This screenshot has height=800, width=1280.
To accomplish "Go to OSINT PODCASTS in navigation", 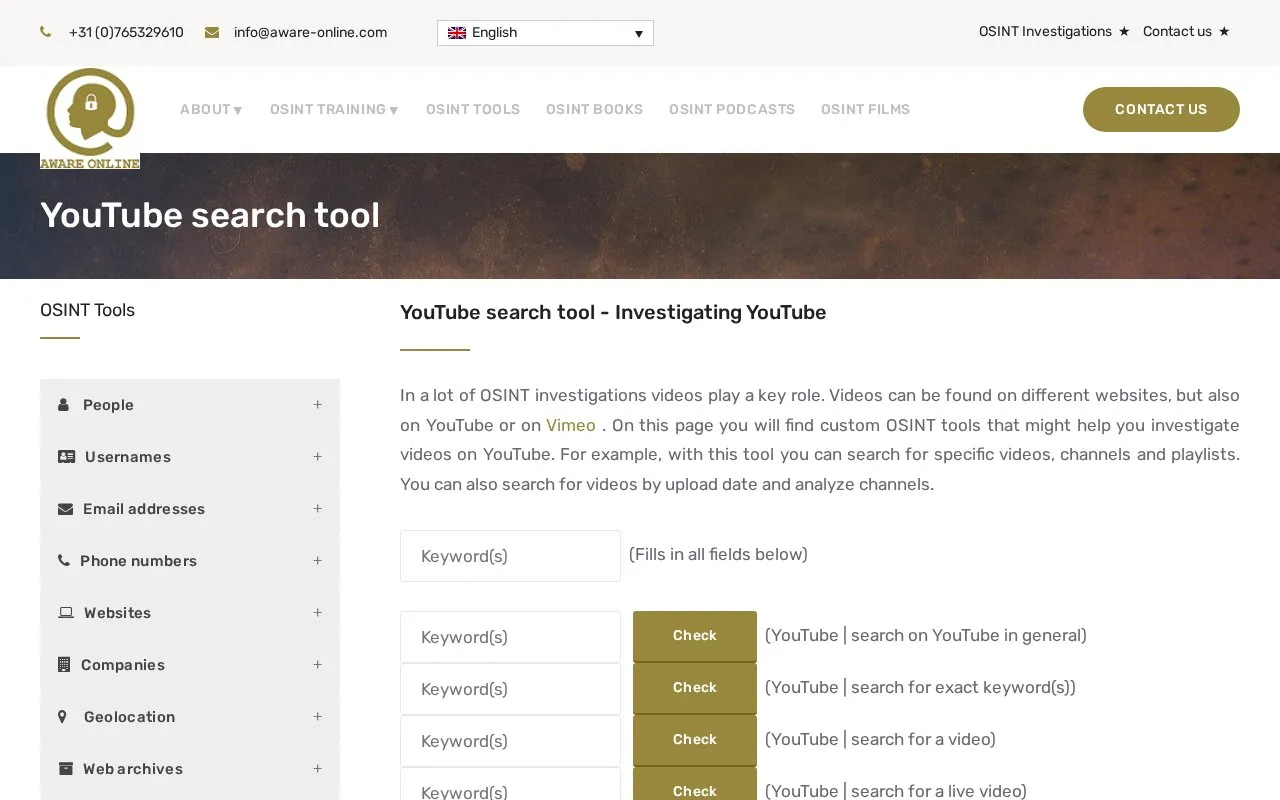I will pyautogui.click(x=732, y=110).
